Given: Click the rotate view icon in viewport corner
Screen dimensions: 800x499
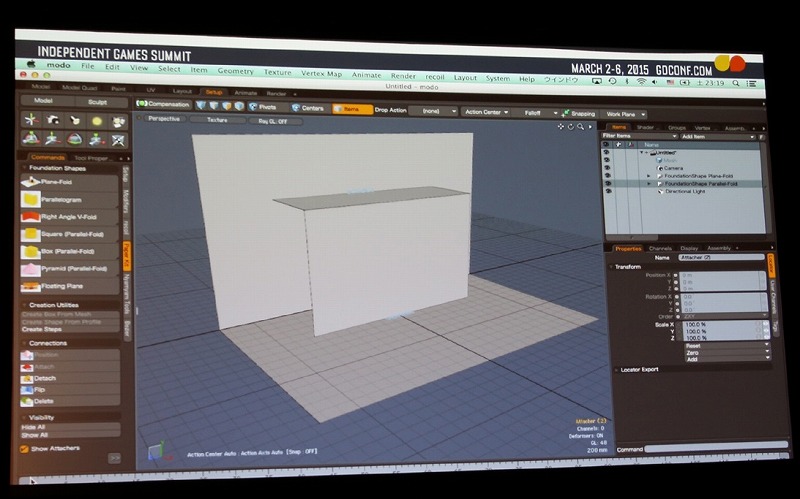Looking at the screenshot, I should (x=571, y=126).
